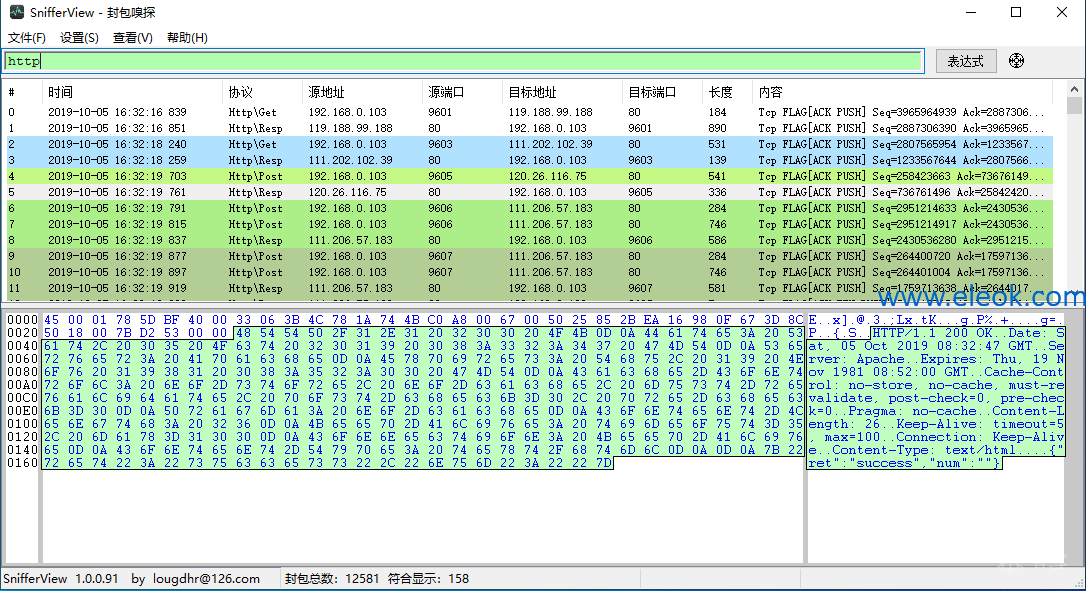Image resolution: width=1086 pixels, height=591 pixels.
Task: Click the 表达式 button
Action: pos(965,61)
